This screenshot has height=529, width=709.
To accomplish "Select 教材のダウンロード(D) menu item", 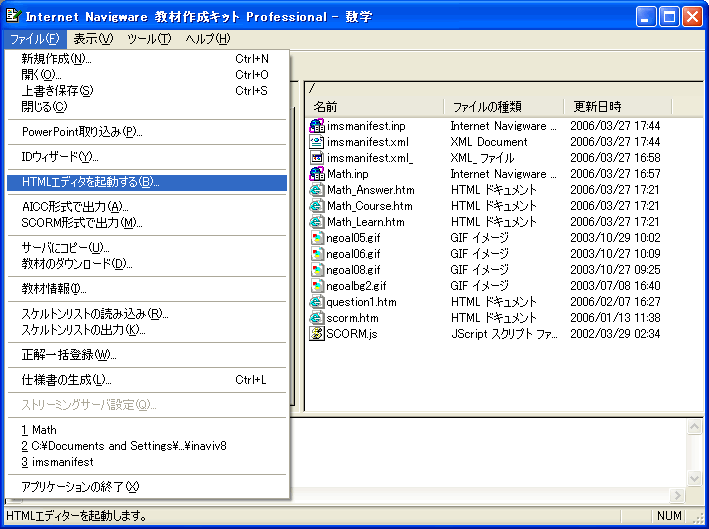I will click(x=147, y=264).
